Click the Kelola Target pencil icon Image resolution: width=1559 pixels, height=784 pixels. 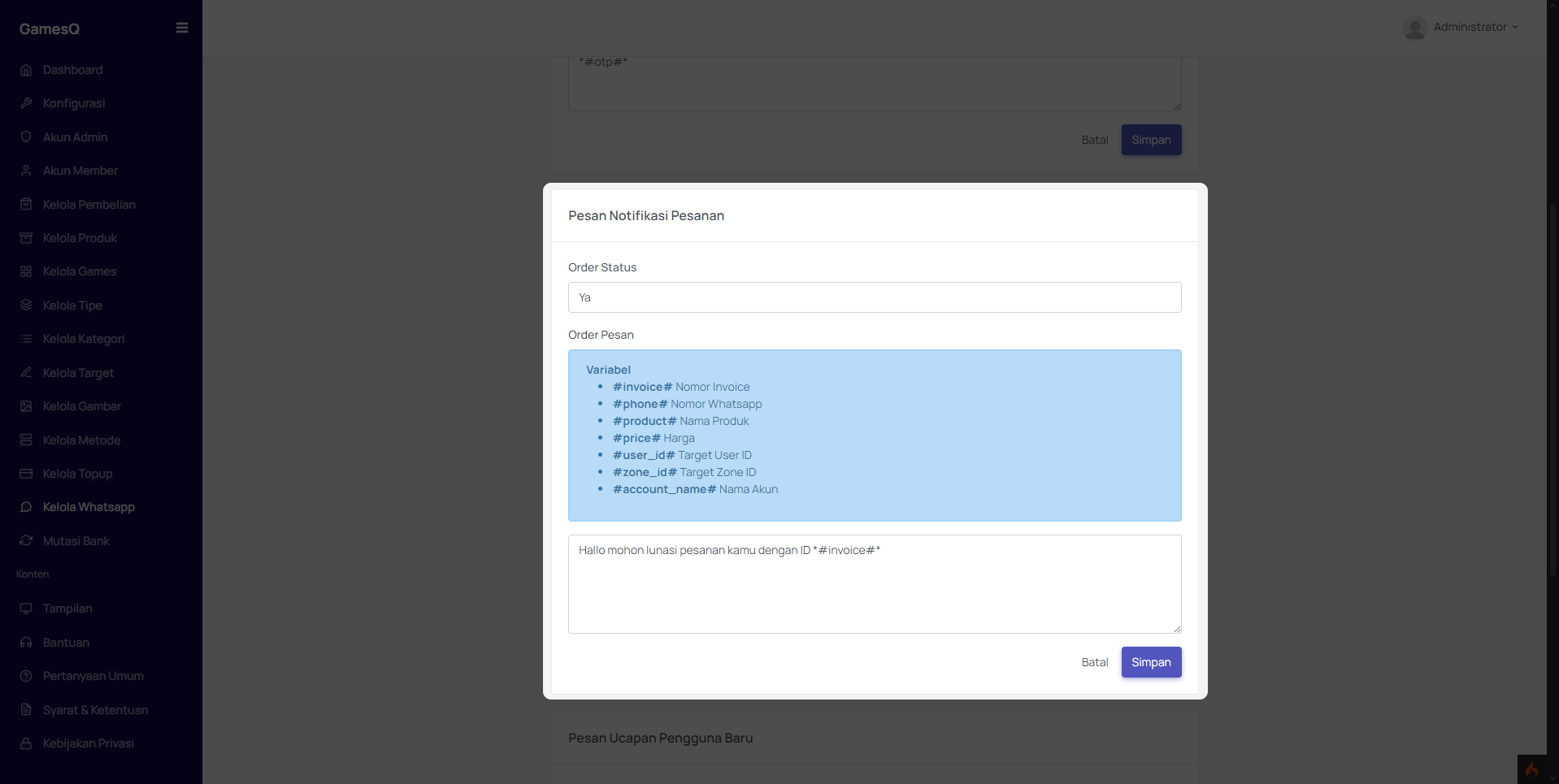(x=26, y=373)
